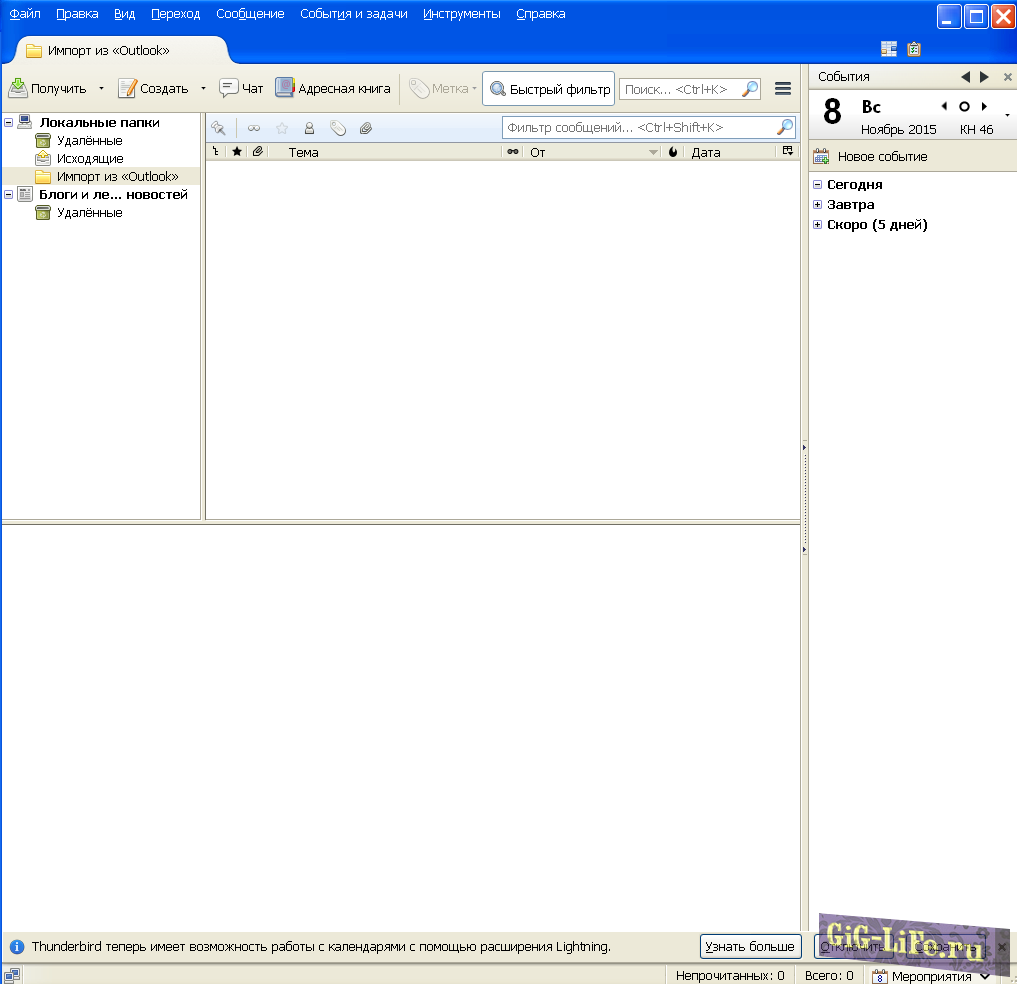
Task: Click the Фильтр сообщений search field
Action: pos(640,128)
